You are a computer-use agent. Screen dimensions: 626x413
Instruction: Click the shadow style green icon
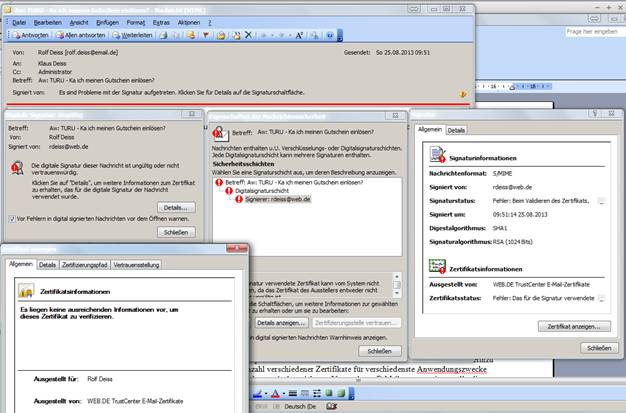(x=329, y=394)
